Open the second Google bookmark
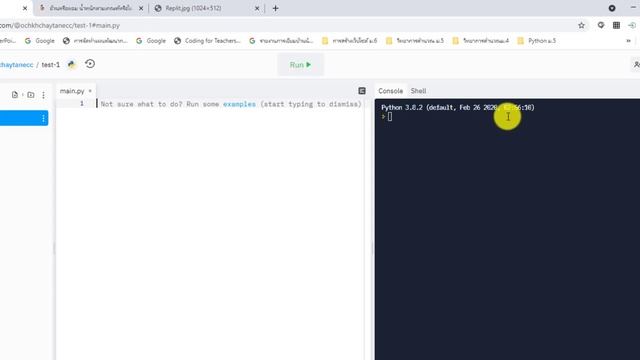 151,41
